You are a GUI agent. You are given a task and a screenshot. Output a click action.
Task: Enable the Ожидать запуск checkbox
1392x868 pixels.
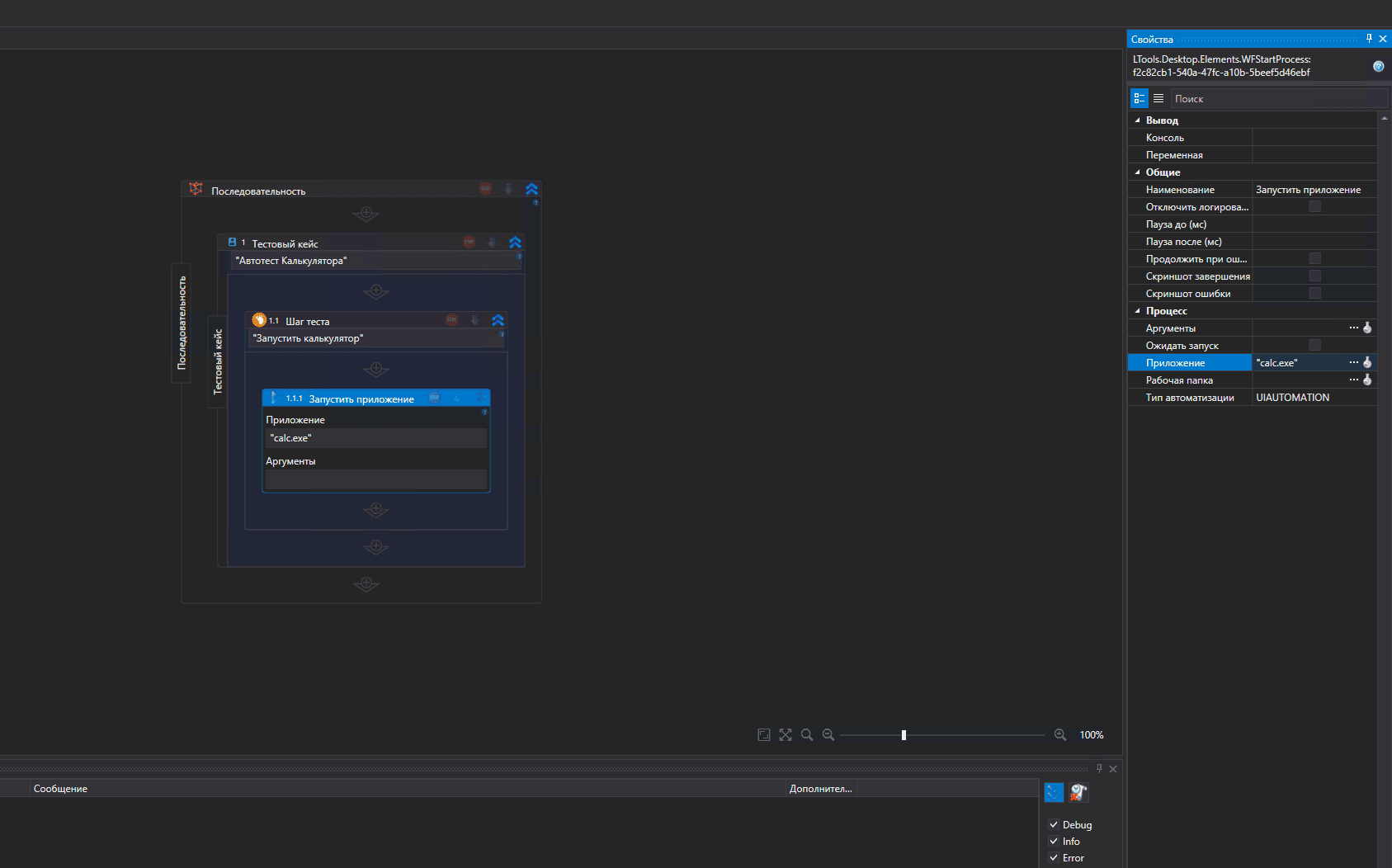[1314, 345]
